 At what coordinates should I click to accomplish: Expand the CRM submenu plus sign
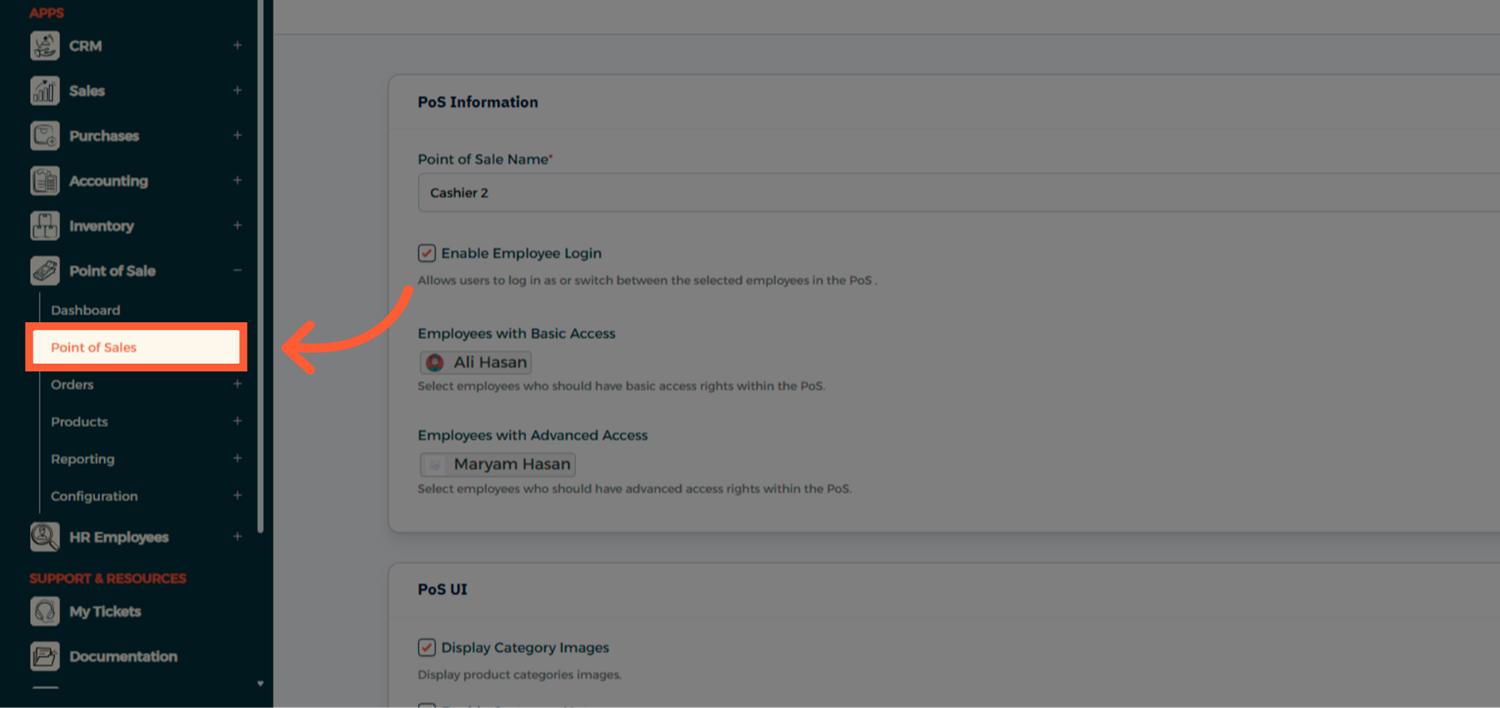[237, 46]
